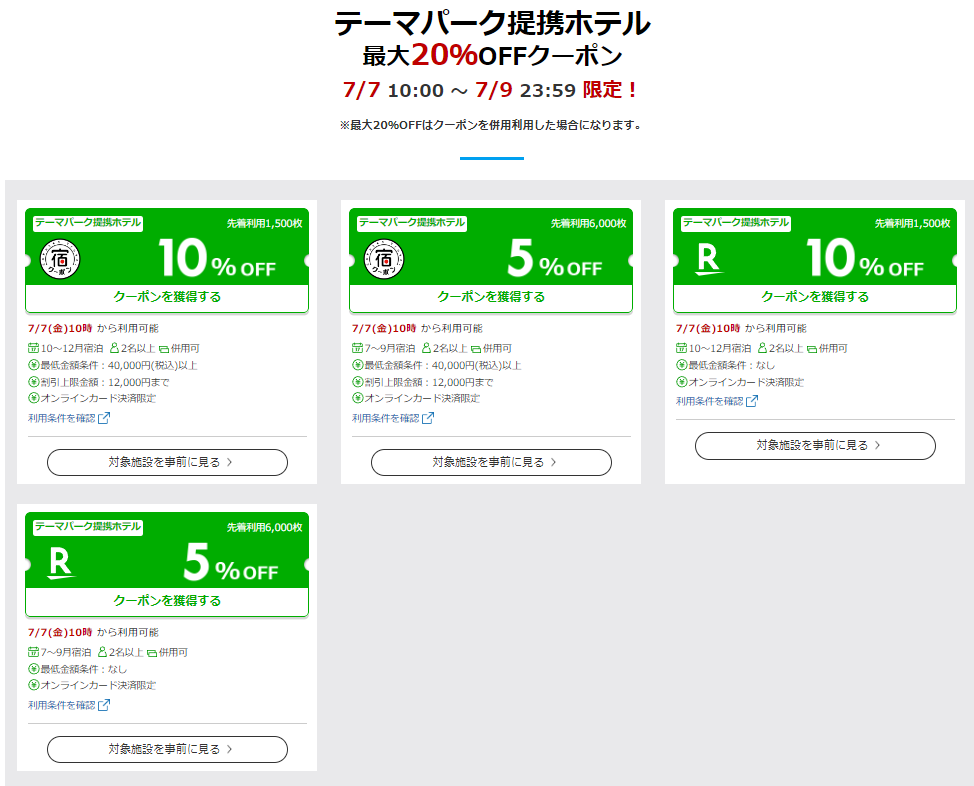974x786 pixels.
Task: Click the 宿クーポン logo on the 5% OFF coupon
Action: pyautogui.click(x=383, y=260)
